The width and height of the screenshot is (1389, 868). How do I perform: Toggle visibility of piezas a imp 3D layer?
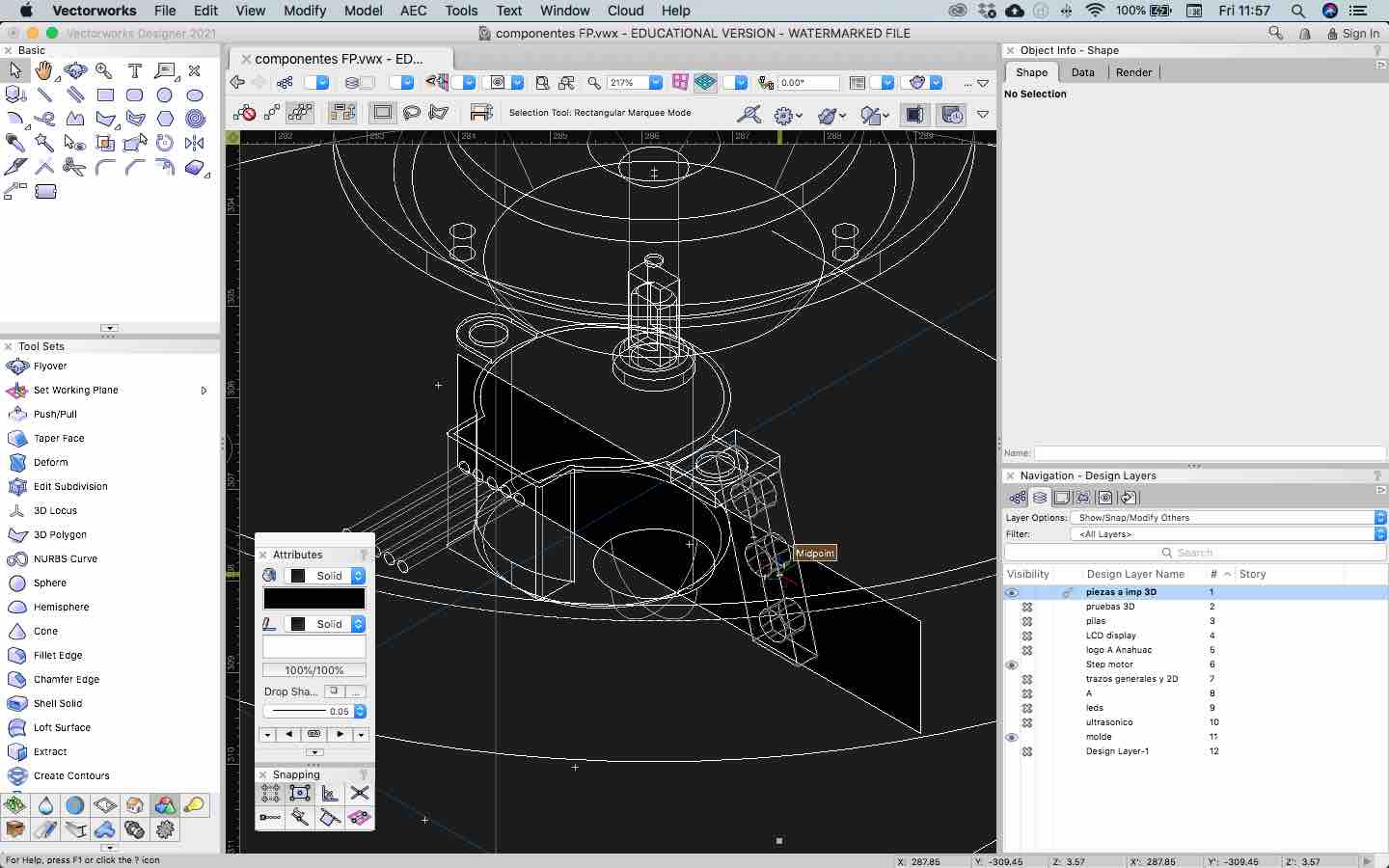point(1012,592)
